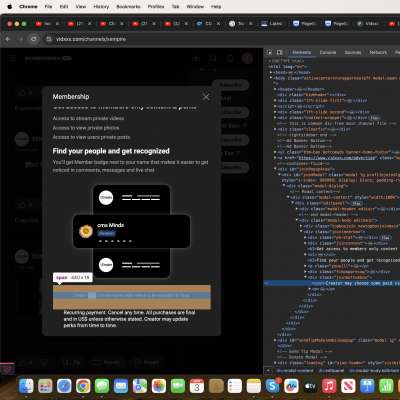Open the site info icon beside the URL
The height and width of the screenshot is (400, 400).
click(49, 39)
